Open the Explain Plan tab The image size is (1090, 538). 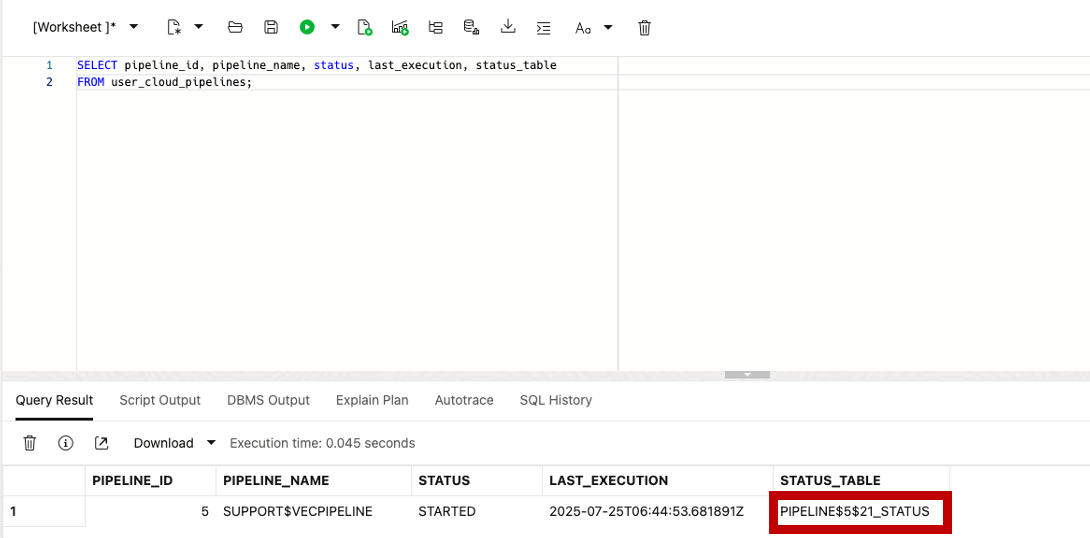(x=372, y=400)
